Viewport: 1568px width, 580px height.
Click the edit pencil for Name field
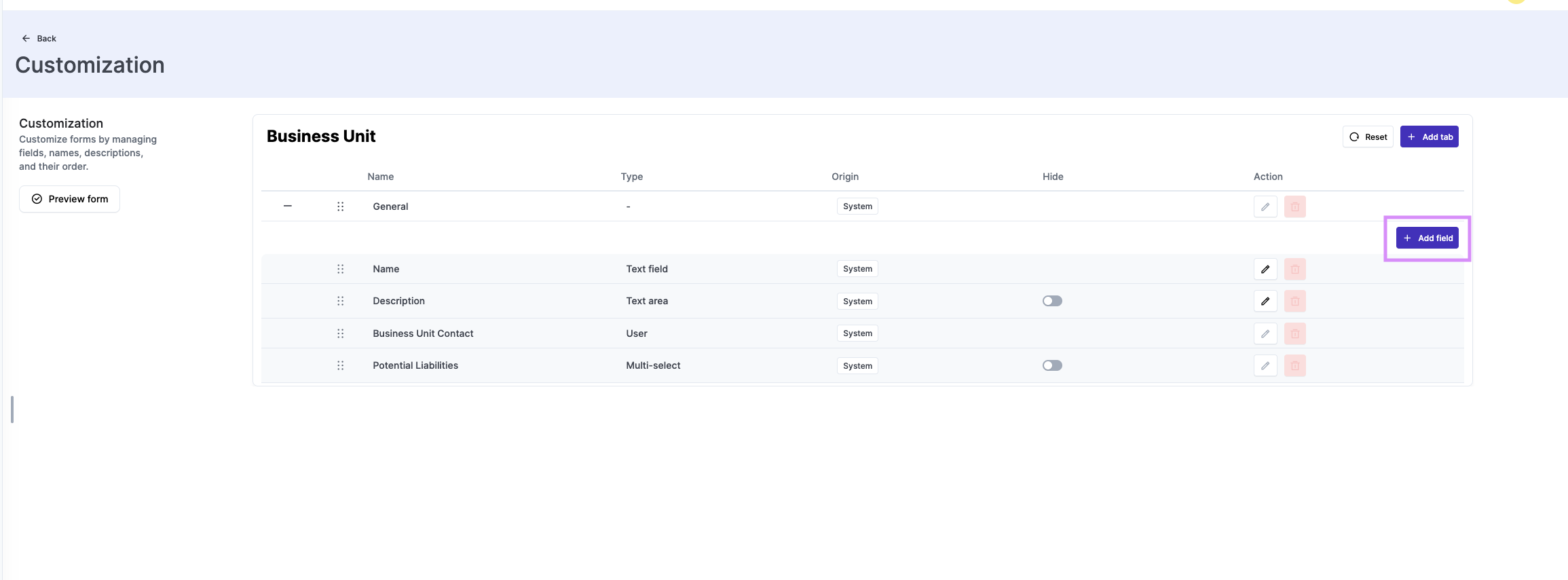pyautogui.click(x=1265, y=269)
